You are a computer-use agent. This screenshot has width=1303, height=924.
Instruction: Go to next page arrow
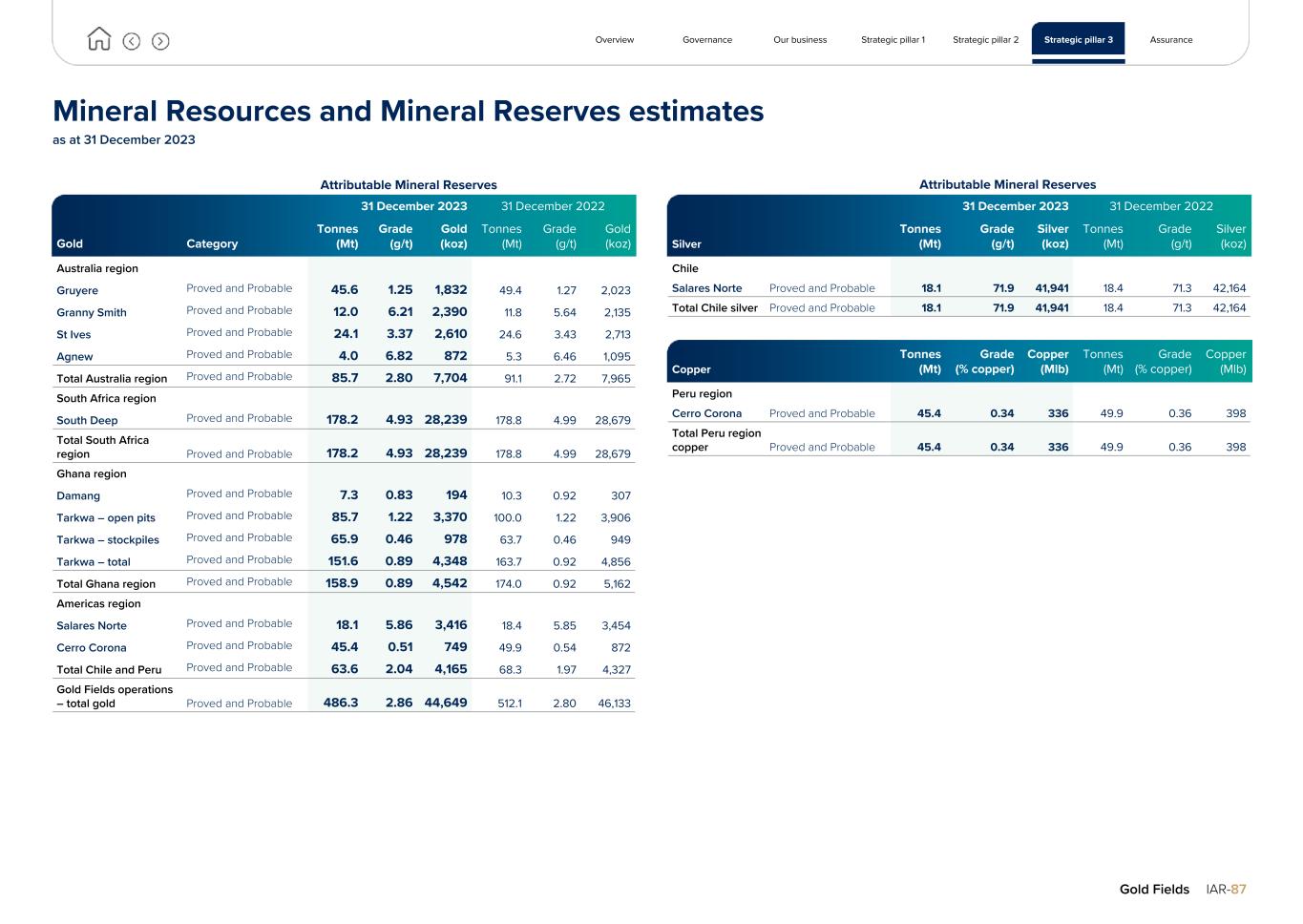tap(160, 41)
